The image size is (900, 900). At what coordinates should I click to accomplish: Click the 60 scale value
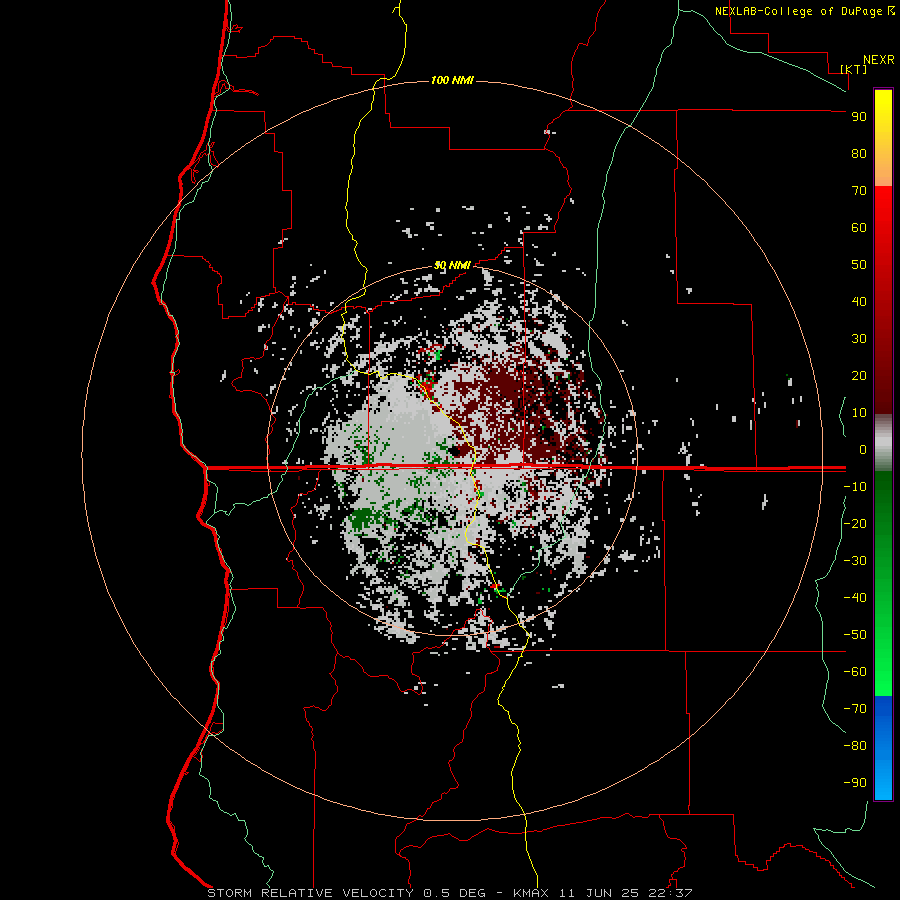859,227
